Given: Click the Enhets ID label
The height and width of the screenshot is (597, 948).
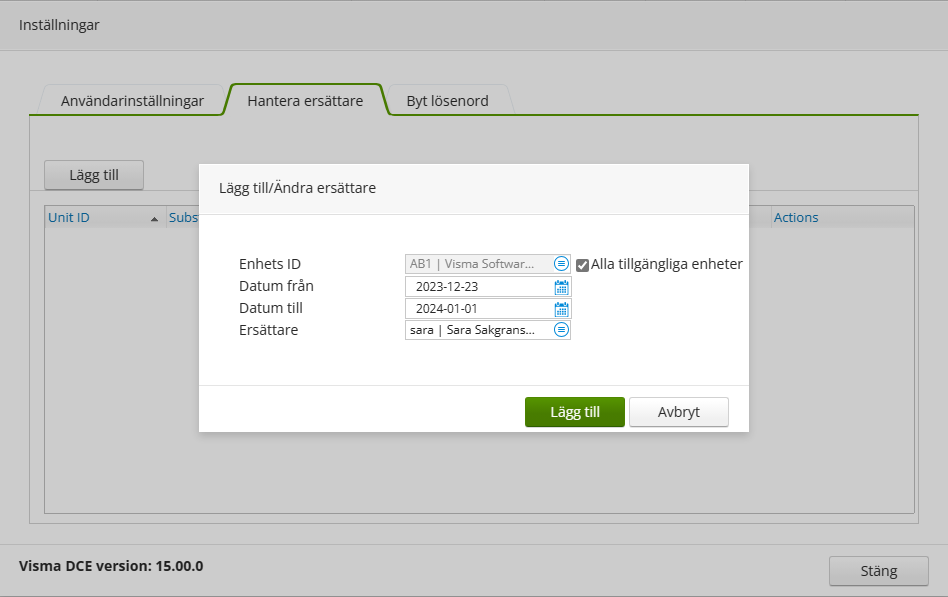Looking at the screenshot, I should [x=270, y=264].
